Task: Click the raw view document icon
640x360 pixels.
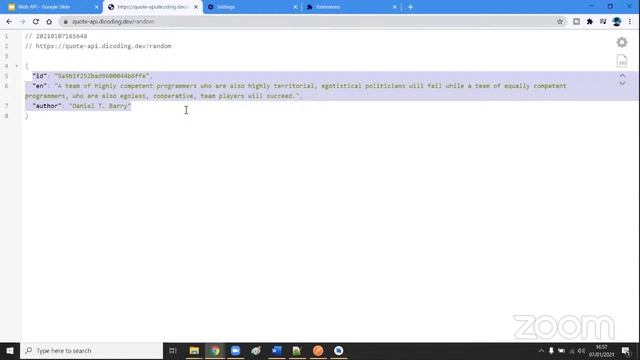Action: tap(622, 61)
